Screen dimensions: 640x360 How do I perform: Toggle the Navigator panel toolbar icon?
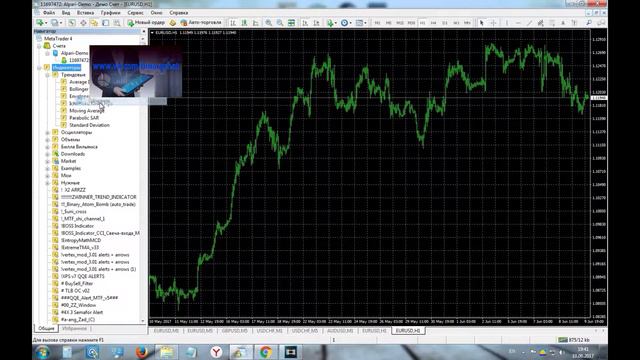[94, 23]
